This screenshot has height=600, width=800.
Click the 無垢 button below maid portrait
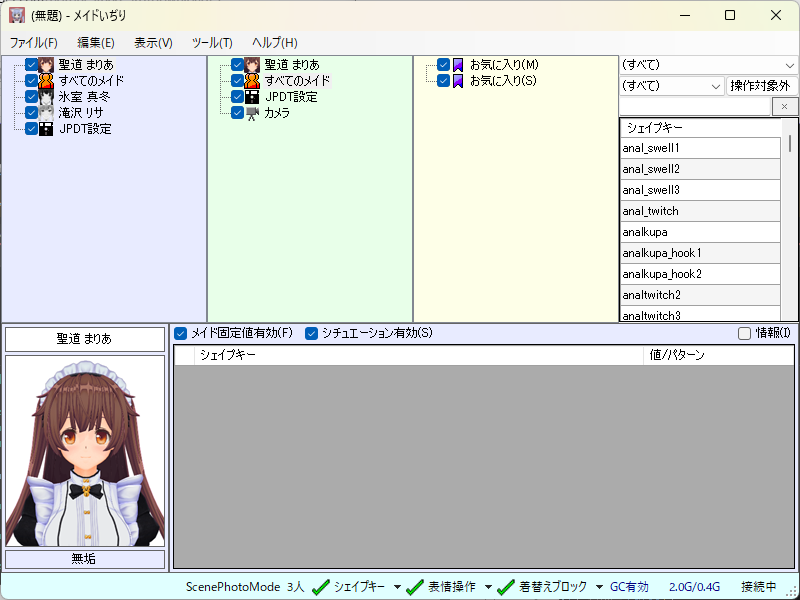pos(84,559)
